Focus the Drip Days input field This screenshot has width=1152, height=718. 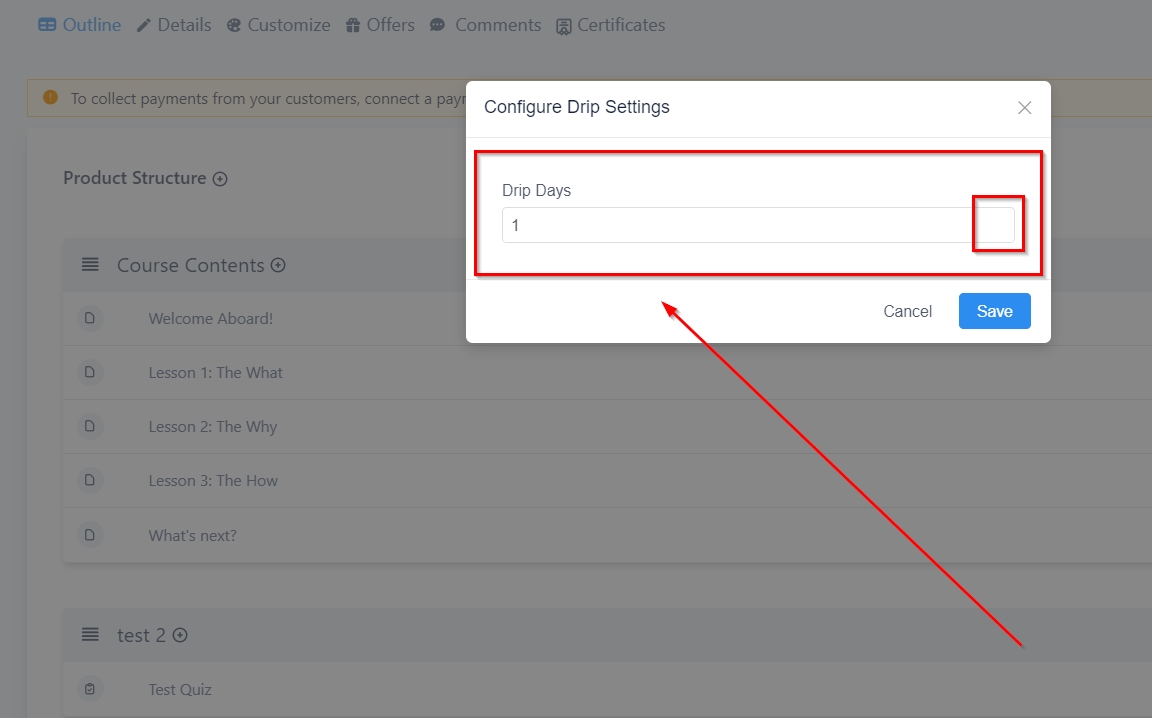(736, 226)
